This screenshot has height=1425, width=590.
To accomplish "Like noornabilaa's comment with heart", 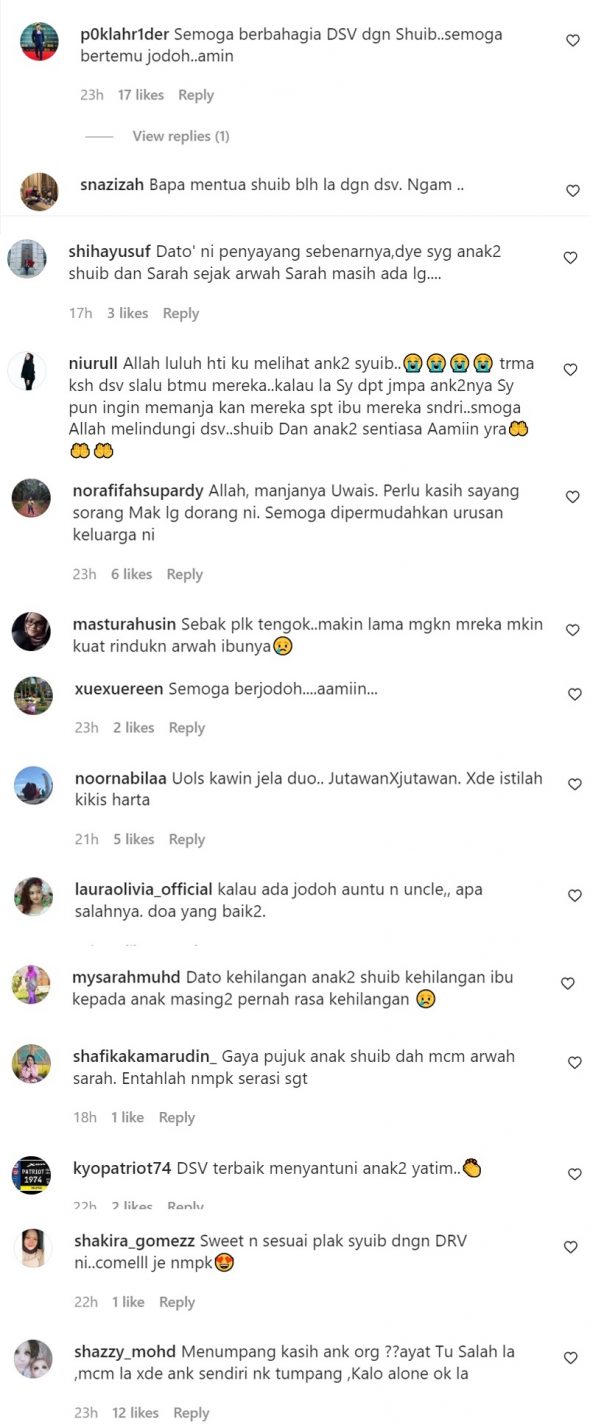I will 574,785.
